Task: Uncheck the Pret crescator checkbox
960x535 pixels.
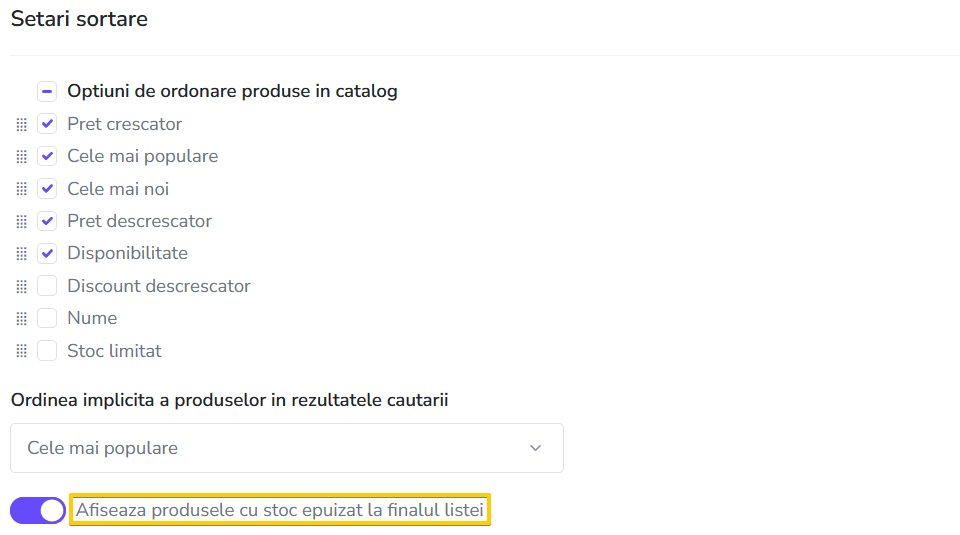Action: click(47, 124)
